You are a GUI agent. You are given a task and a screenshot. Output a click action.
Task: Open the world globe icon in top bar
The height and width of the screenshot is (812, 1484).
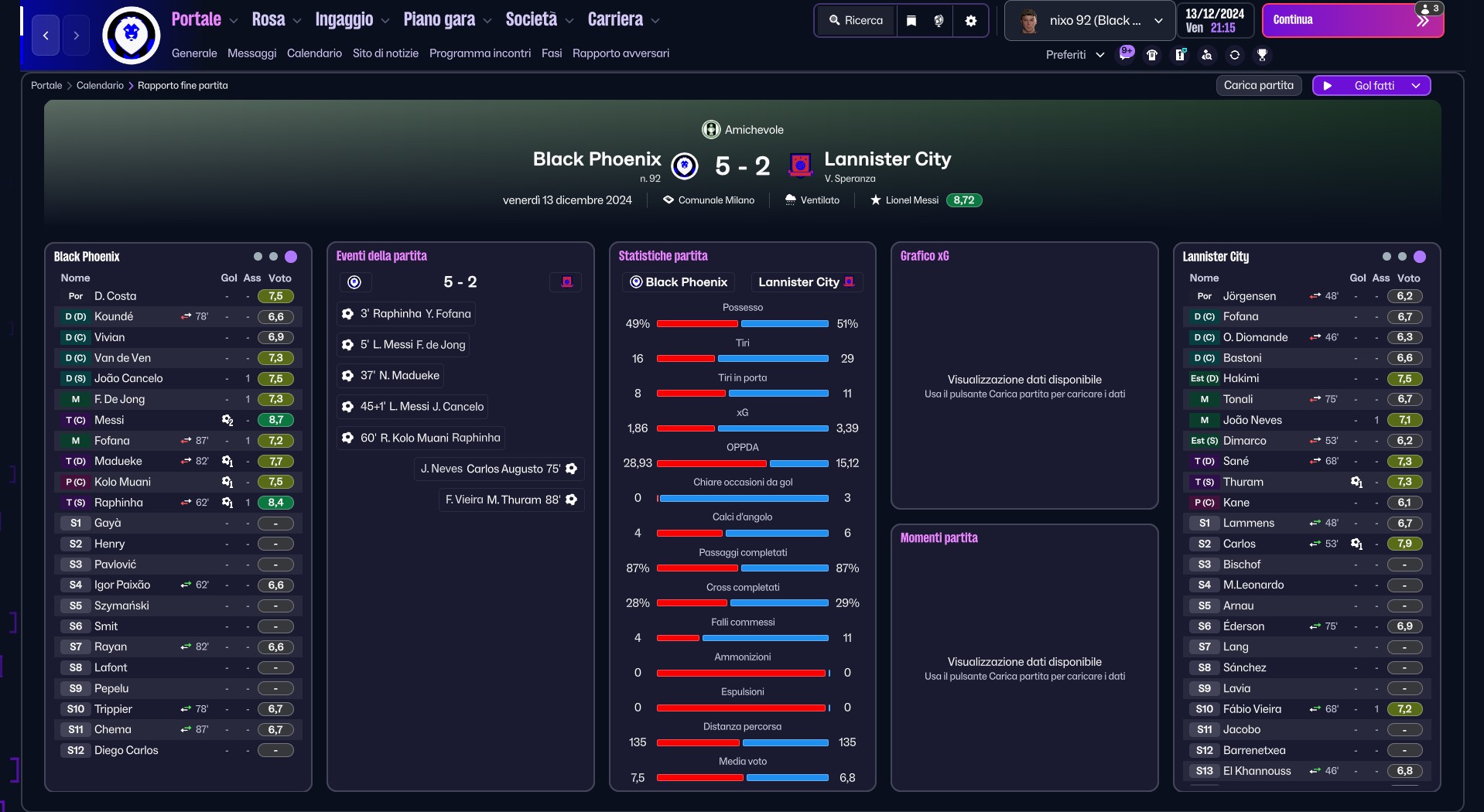[x=939, y=21]
